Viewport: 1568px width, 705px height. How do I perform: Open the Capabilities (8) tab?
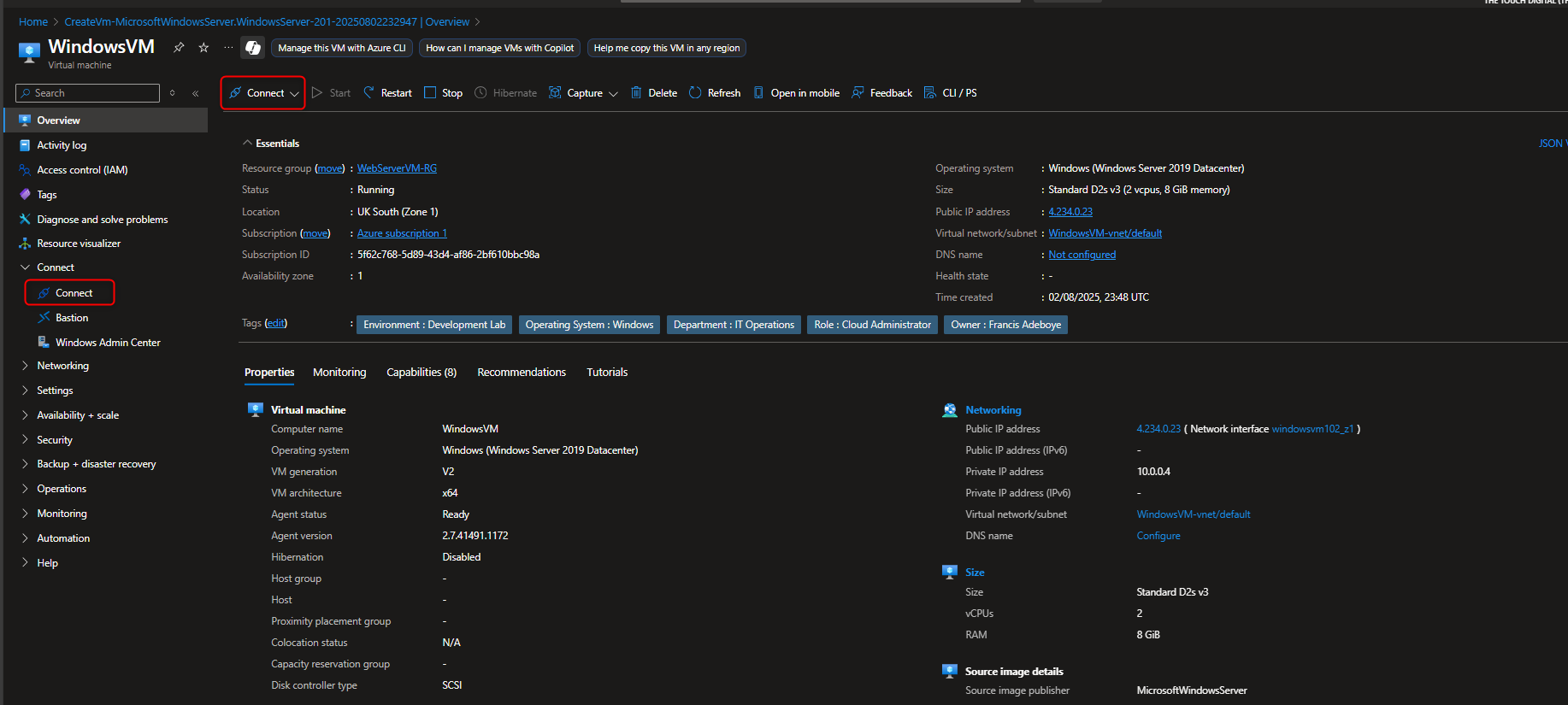click(x=421, y=373)
